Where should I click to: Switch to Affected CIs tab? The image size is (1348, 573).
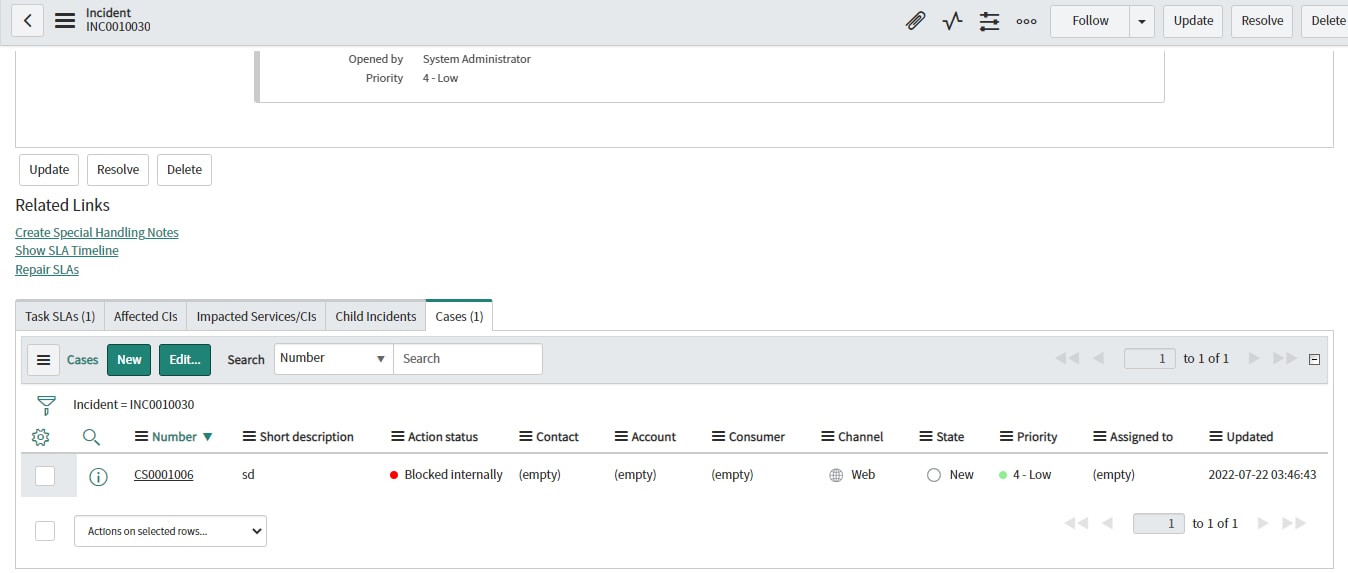(145, 316)
